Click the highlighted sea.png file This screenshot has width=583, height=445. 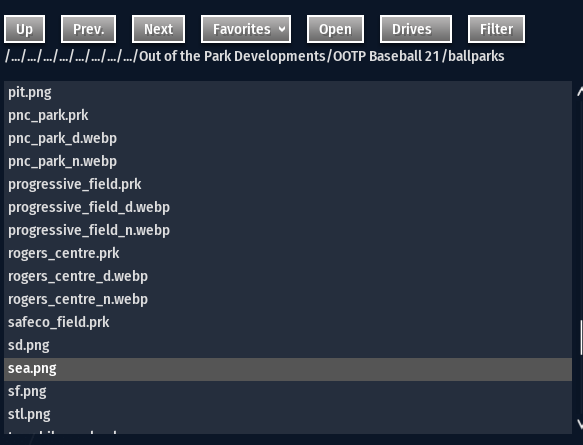tap(288, 369)
